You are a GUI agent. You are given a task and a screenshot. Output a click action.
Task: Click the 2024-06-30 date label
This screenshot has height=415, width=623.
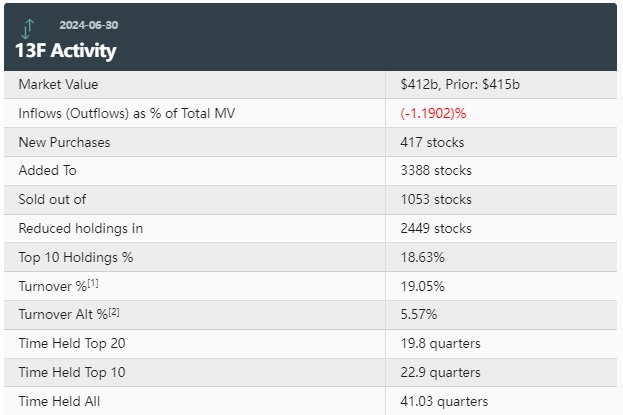tap(88, 25)
